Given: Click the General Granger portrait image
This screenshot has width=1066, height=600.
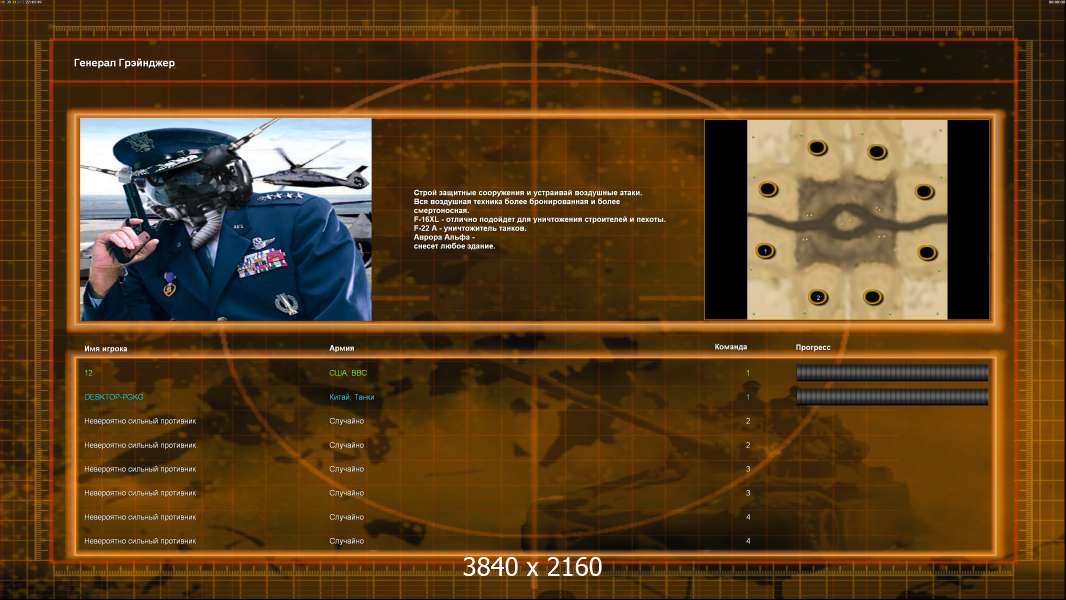Looking at the screenshot, I should point(225,219).
